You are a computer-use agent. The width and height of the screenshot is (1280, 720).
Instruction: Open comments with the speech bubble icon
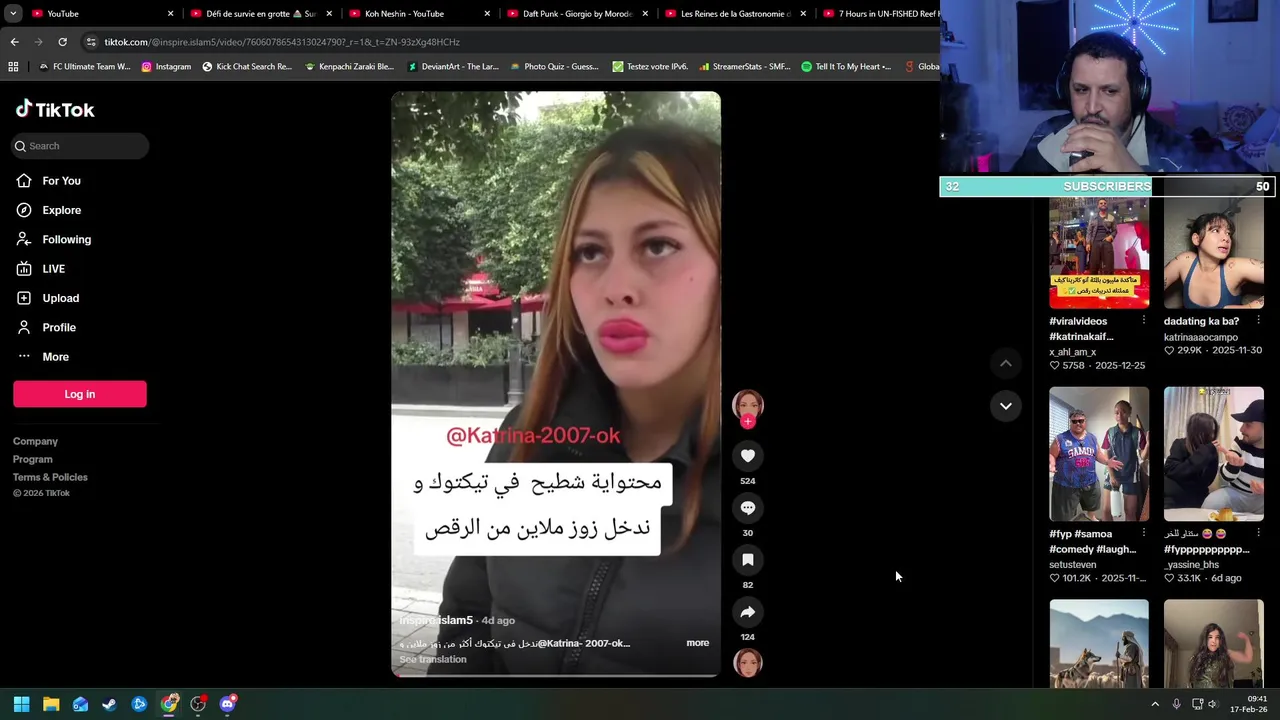click(x=747, y=508)
